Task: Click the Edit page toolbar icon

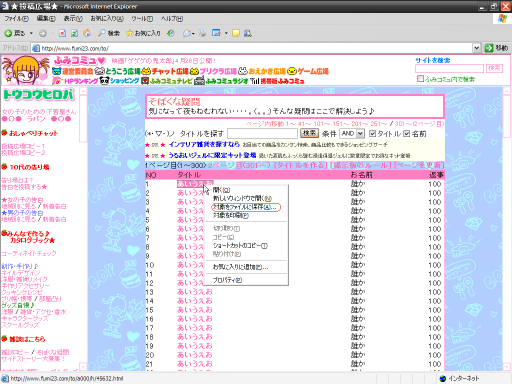Action: point(216,33)
